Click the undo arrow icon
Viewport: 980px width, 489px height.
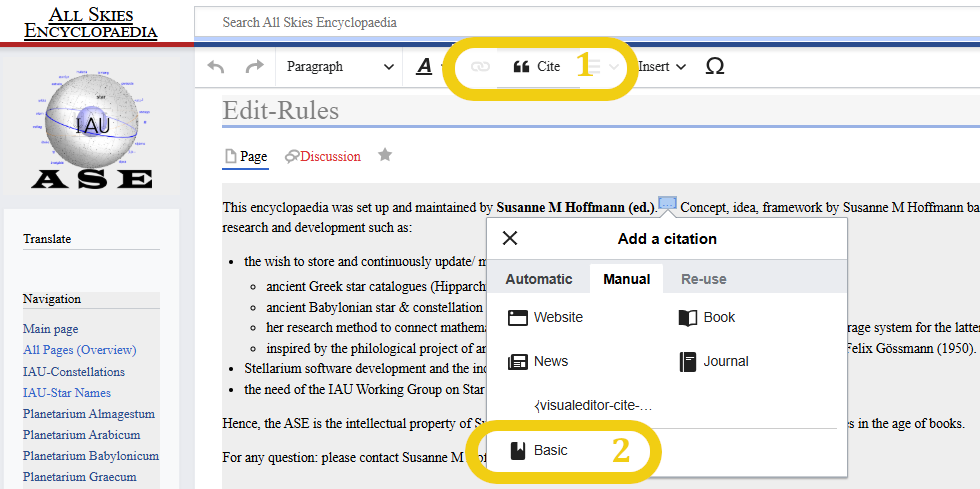[x=216, y=67]
